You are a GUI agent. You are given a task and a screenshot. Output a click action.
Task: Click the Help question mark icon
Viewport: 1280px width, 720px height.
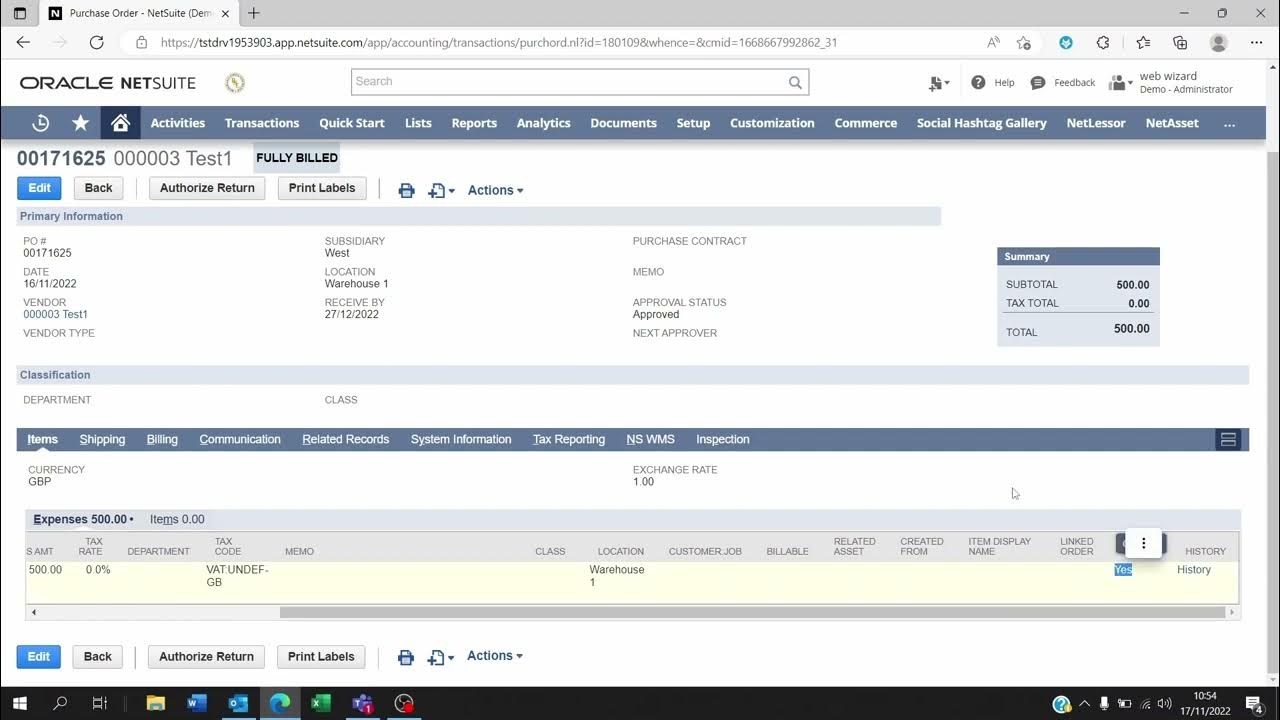(978, 82)
